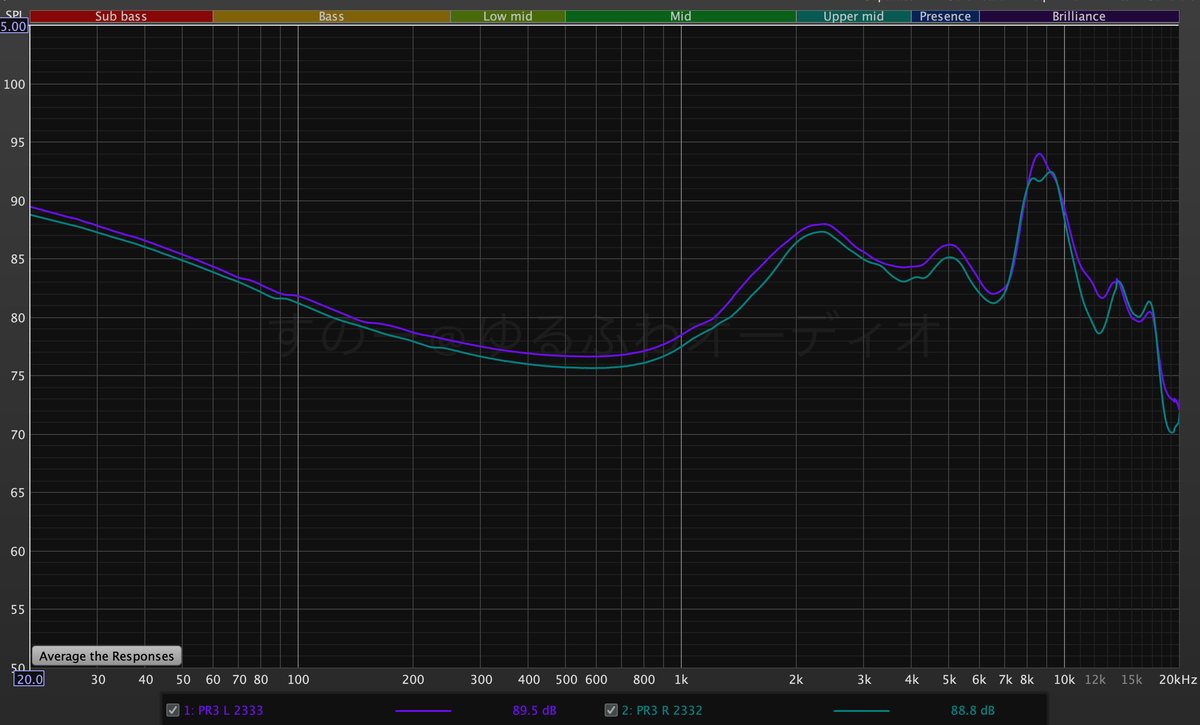Click the Brilliance band label
Viewport: 1200px width, 725px height.
pyautogui.click(x=1079, y=16)
